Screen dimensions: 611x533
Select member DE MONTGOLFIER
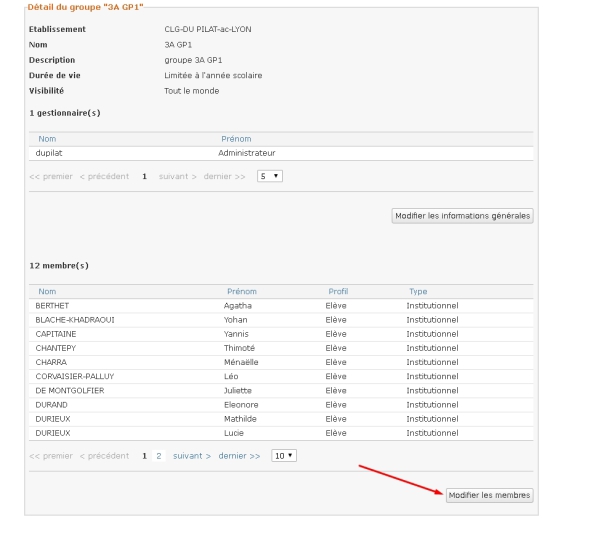click(x=281, y=390)
